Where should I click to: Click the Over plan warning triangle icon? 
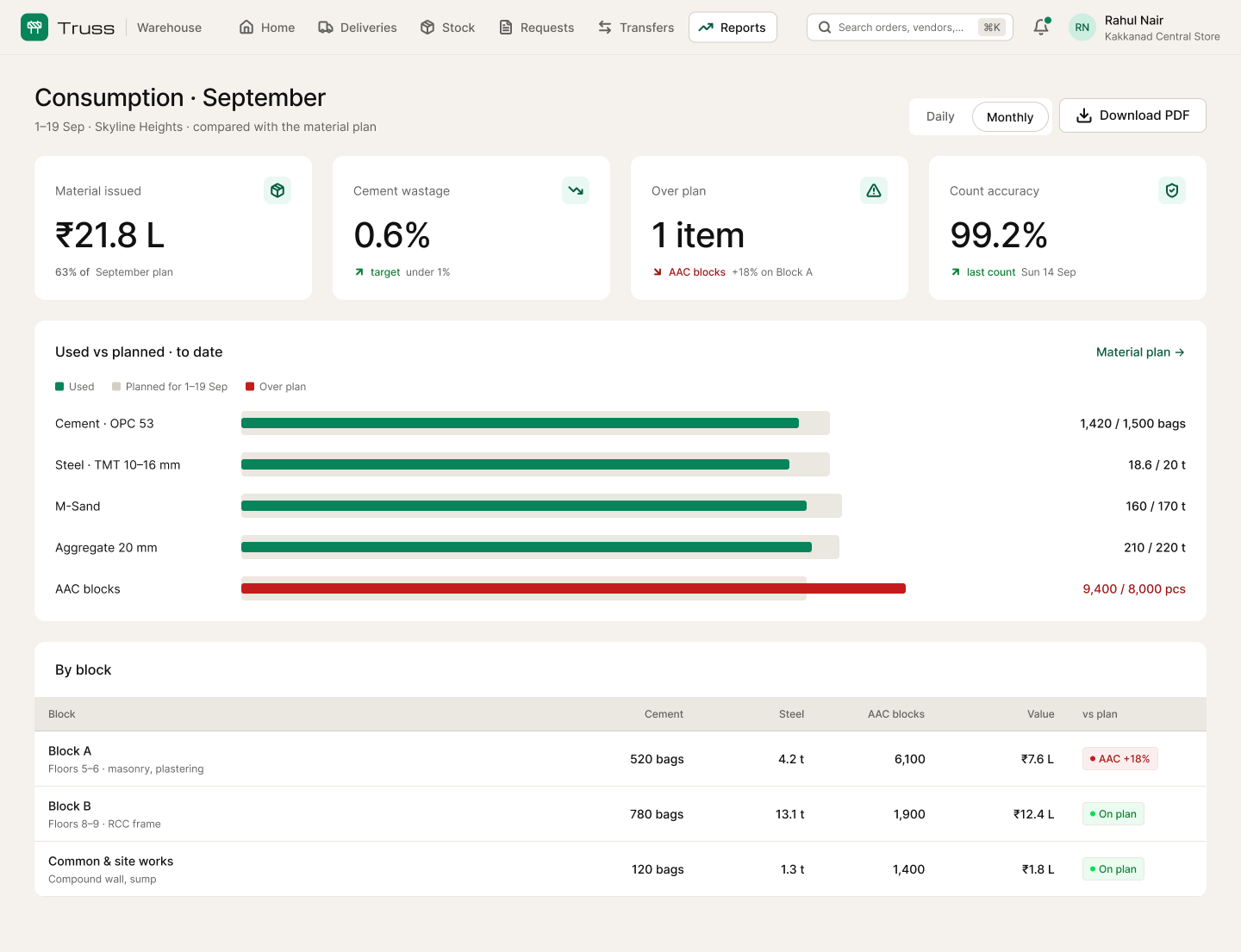(x=874, y=190)
